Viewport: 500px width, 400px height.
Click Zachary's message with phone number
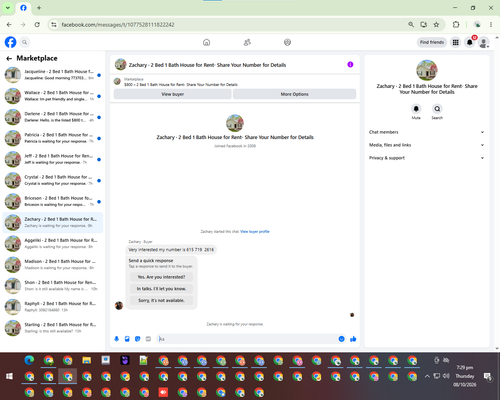point(171,250)
